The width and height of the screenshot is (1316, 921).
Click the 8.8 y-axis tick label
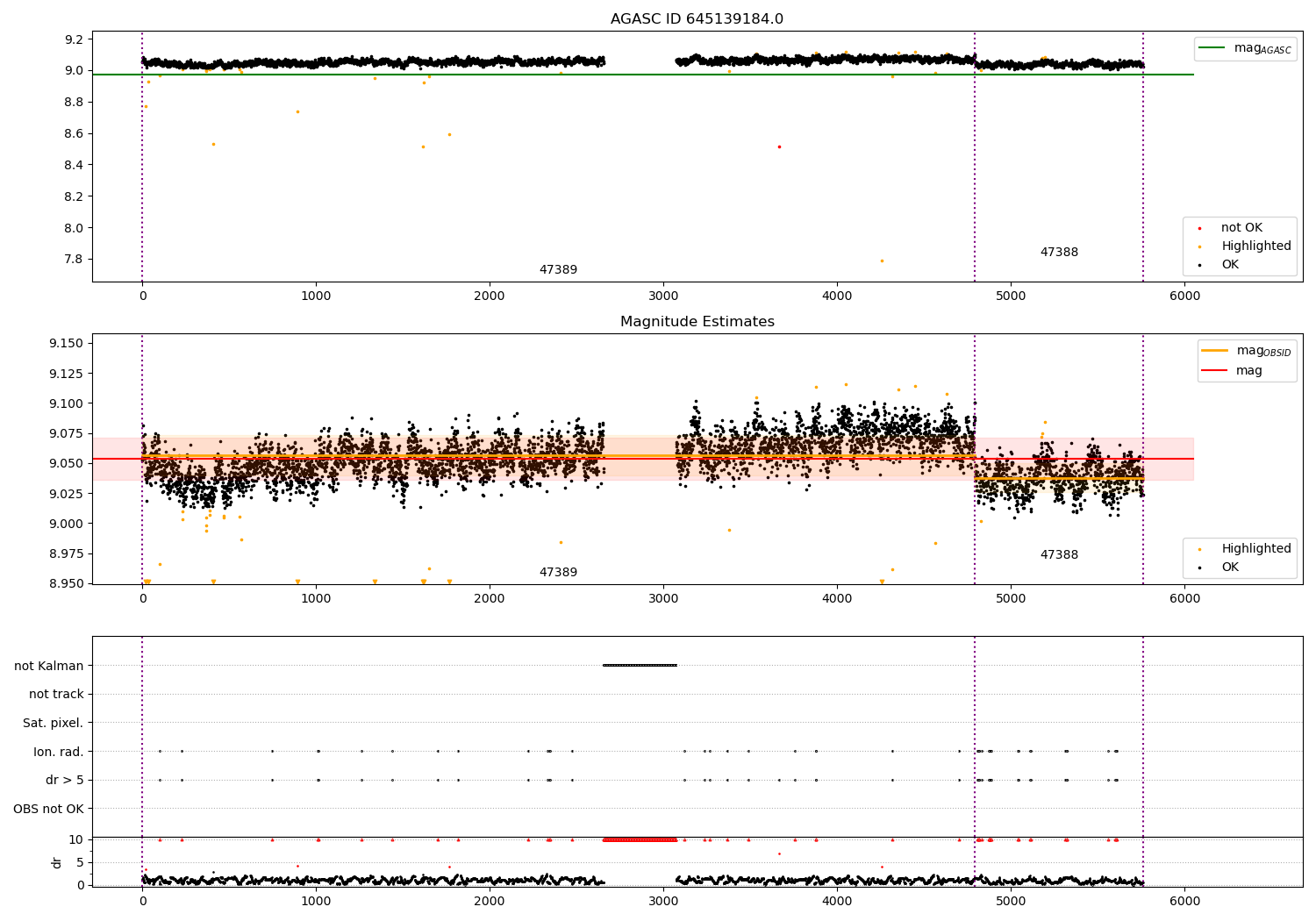click(x=74, y=103)
